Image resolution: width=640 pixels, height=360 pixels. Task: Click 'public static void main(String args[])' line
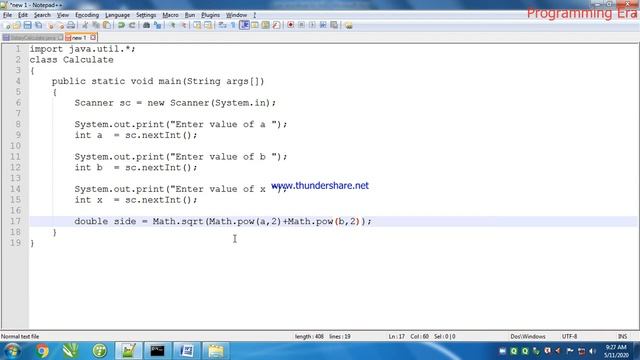[158, 81]
